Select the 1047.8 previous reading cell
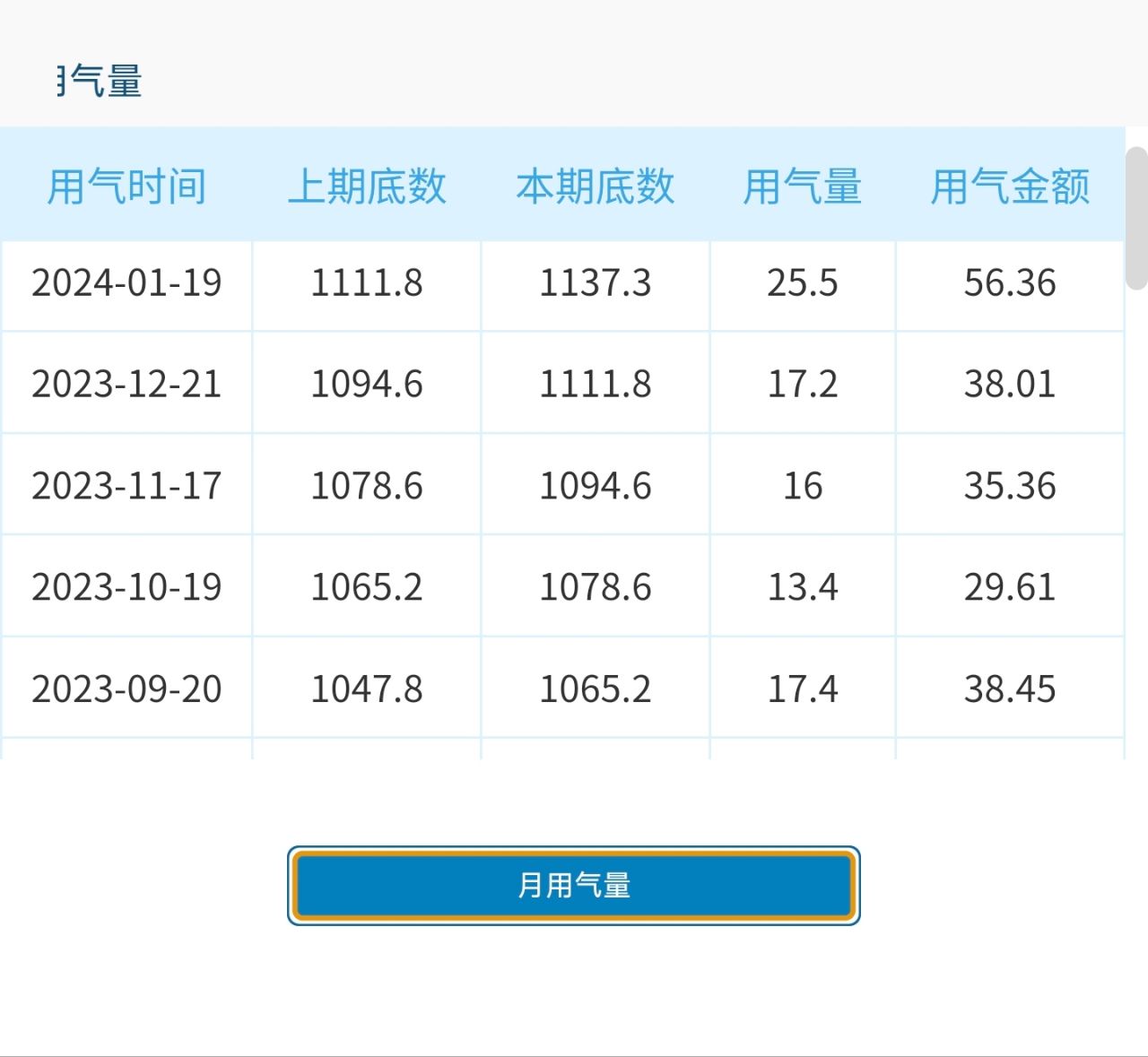The height and width of the screenshot is (1057, 1148). pyautogui.click(x=367, y=689)
